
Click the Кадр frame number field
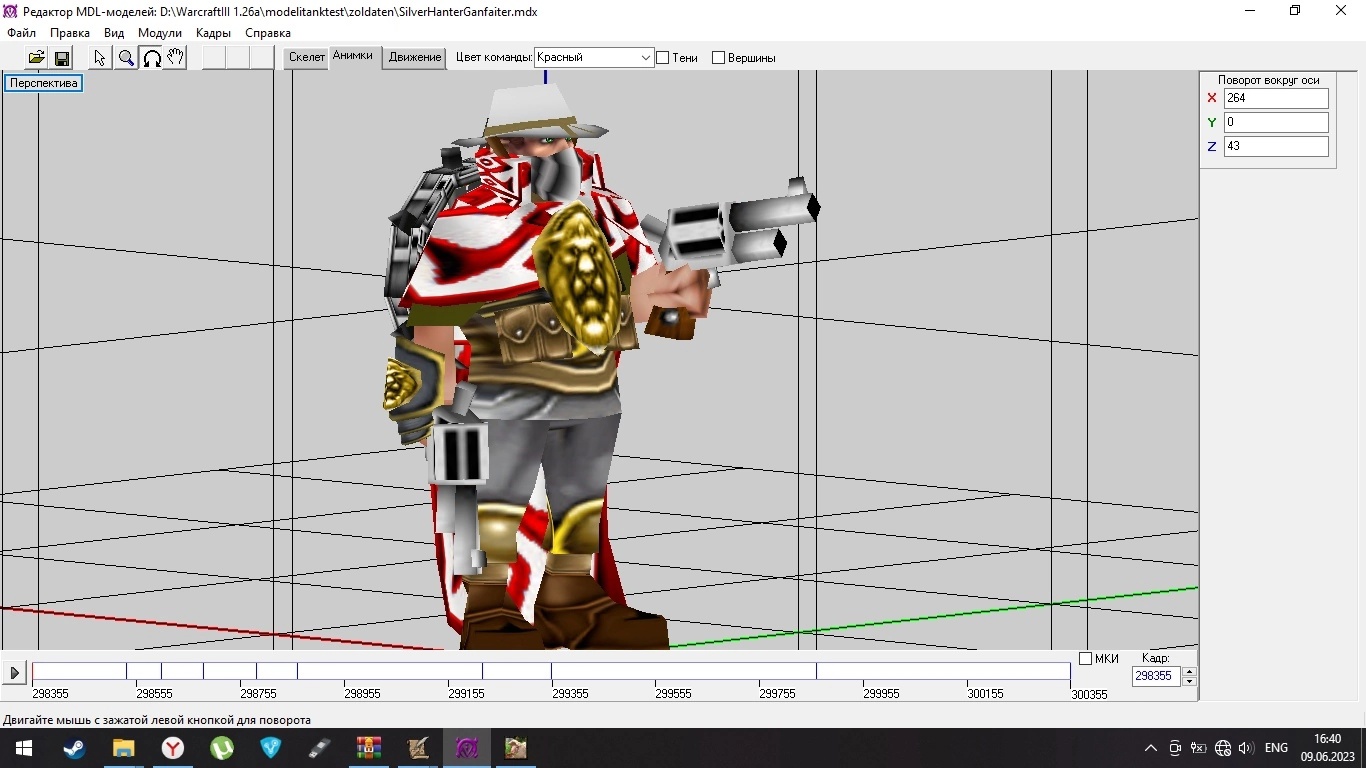1156,676
